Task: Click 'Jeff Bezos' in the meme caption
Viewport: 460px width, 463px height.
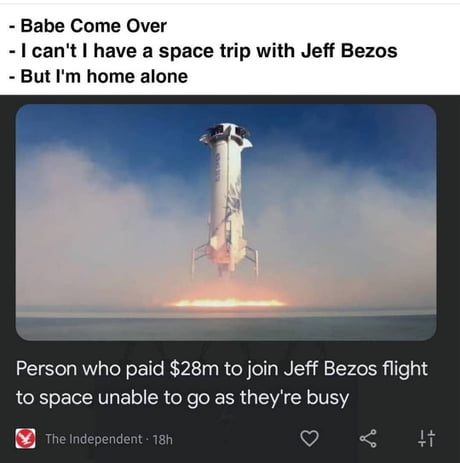Action: (349, 51)
